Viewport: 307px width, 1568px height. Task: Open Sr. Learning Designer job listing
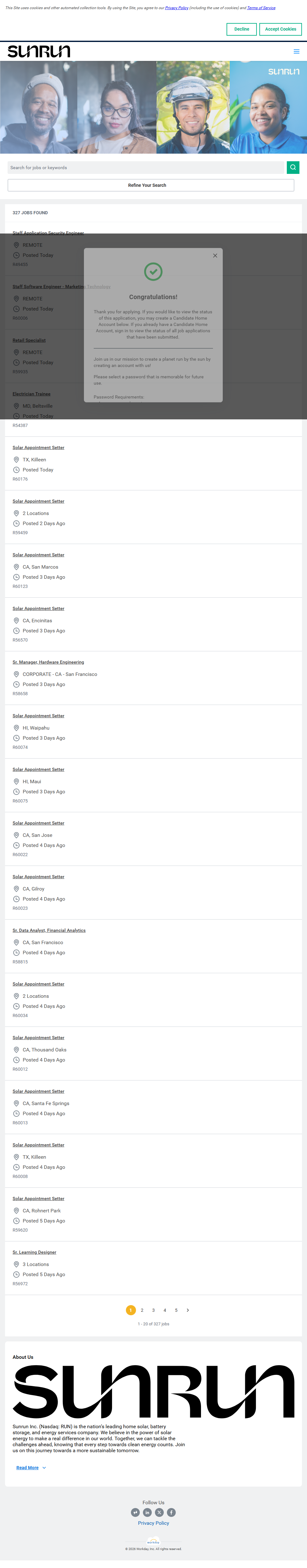click(x=34, y=1252)
